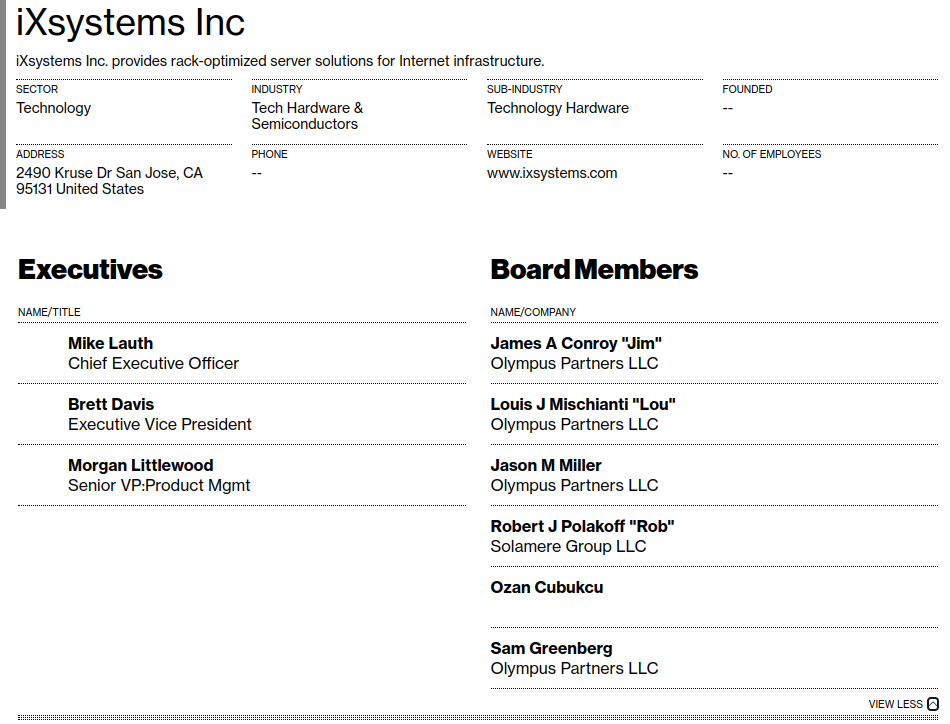
Task: Click Solamere Group LLC company name
Action: pos(568,546)
